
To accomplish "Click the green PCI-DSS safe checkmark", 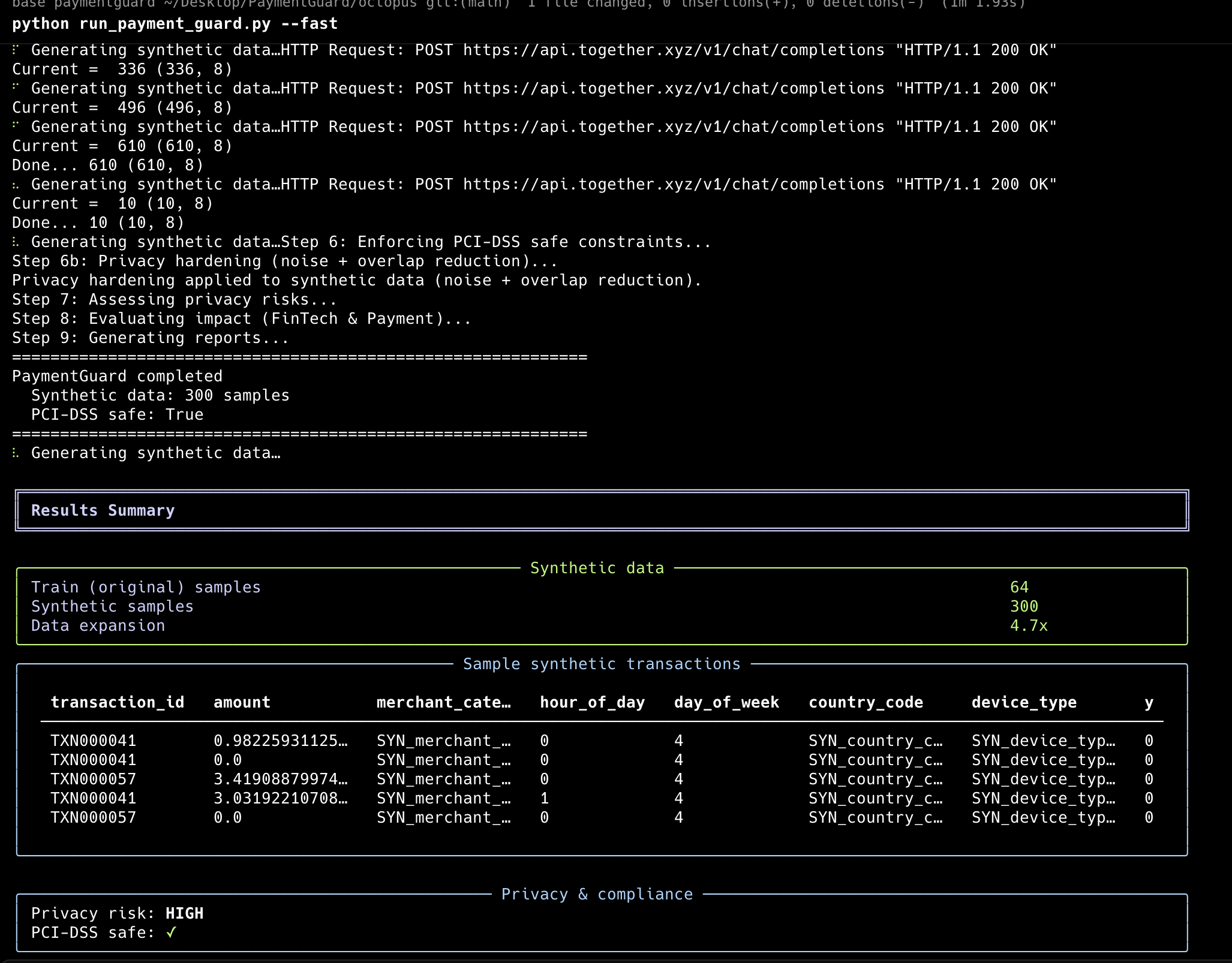I will (172, 932).
